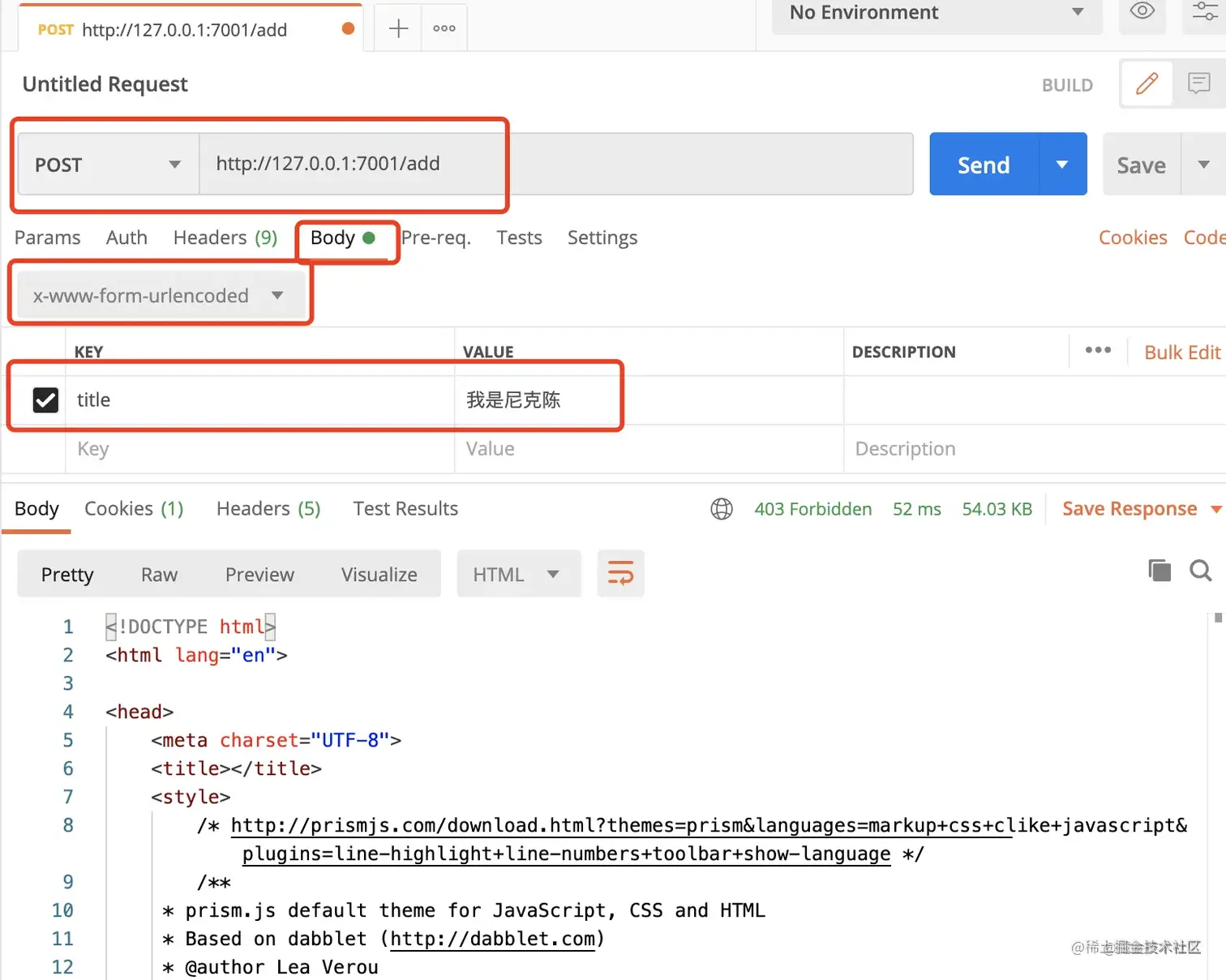Click line 5 meta charset code

click(276, 740)
